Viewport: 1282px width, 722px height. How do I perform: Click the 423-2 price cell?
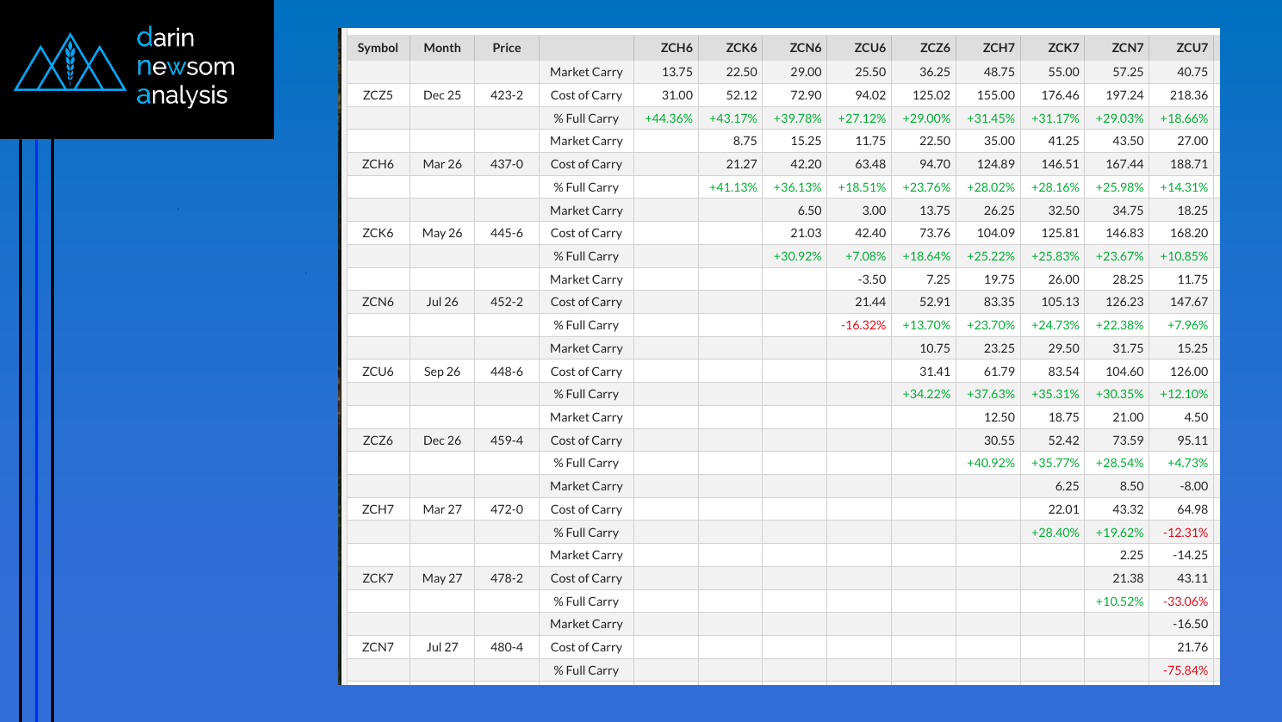[x=507, y=95]
